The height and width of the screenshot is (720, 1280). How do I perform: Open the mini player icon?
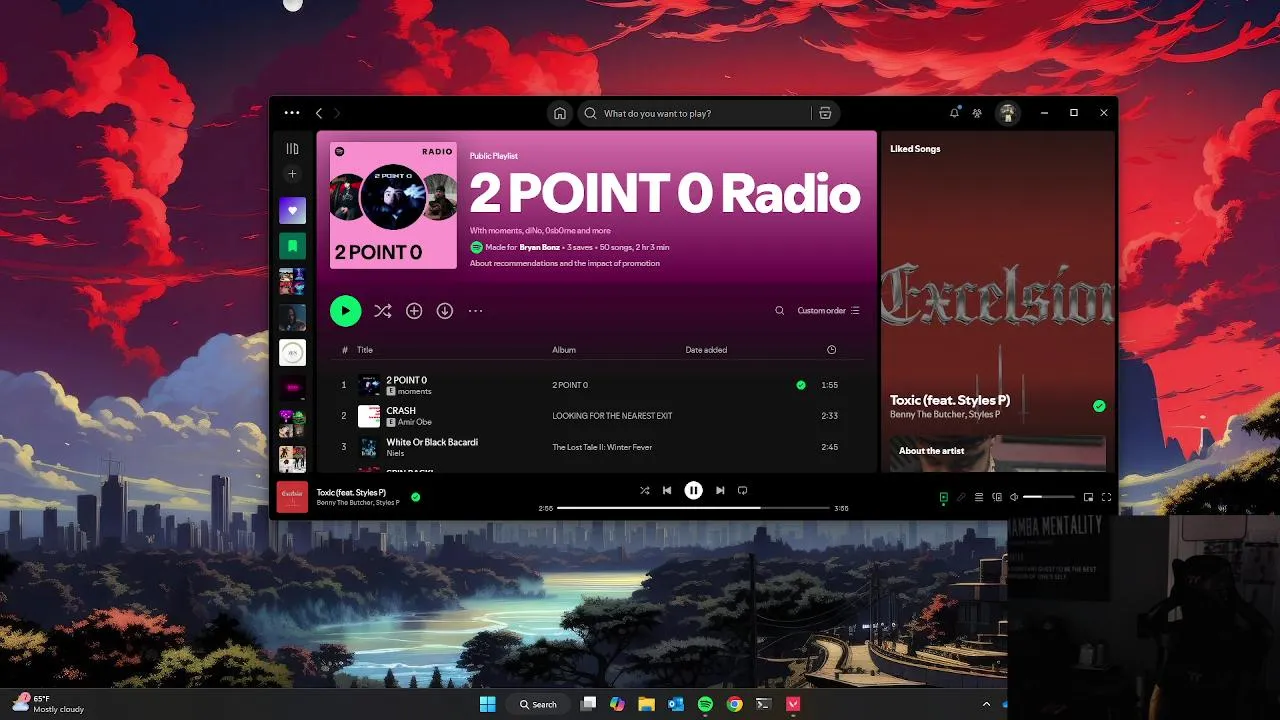click(x=1088, y=497)
